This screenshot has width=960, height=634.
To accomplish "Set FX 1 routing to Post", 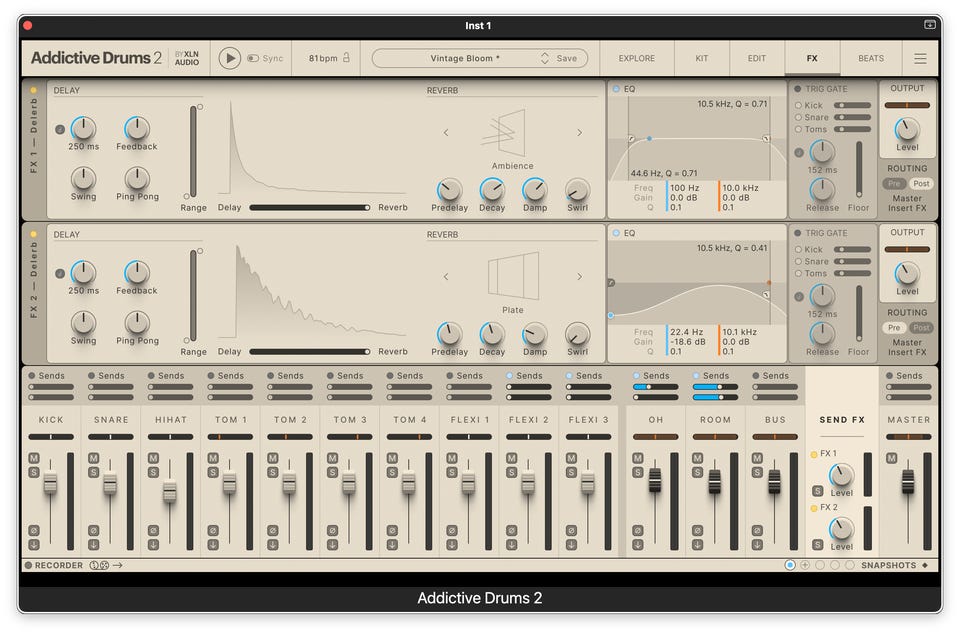I will tap(921, 184).
